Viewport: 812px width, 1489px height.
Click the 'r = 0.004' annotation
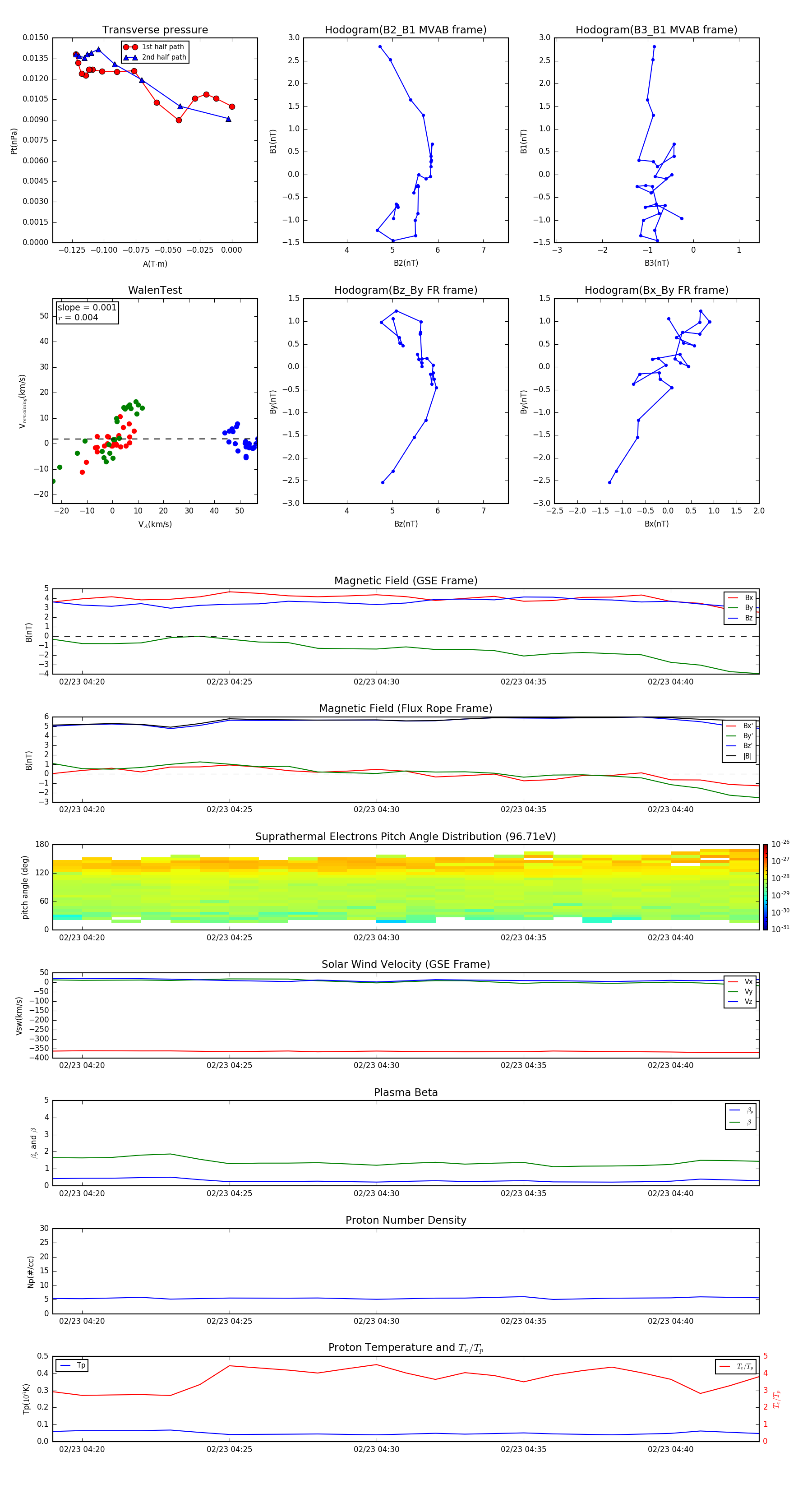point(78,317)
